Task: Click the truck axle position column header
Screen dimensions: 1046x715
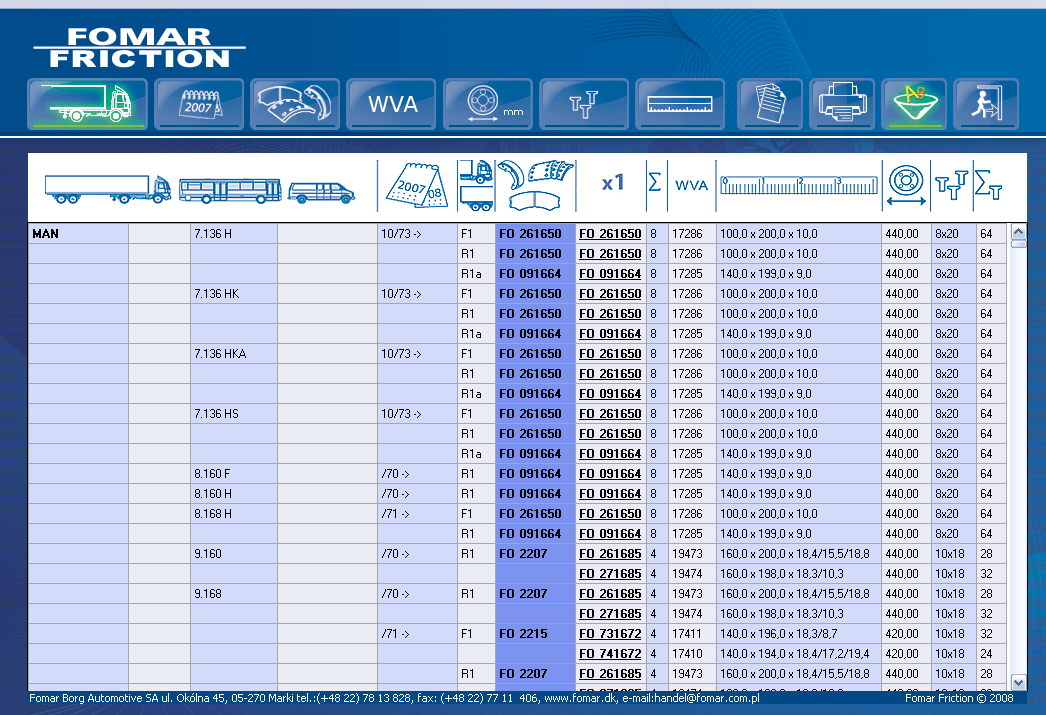Action: tap(476, 185)
